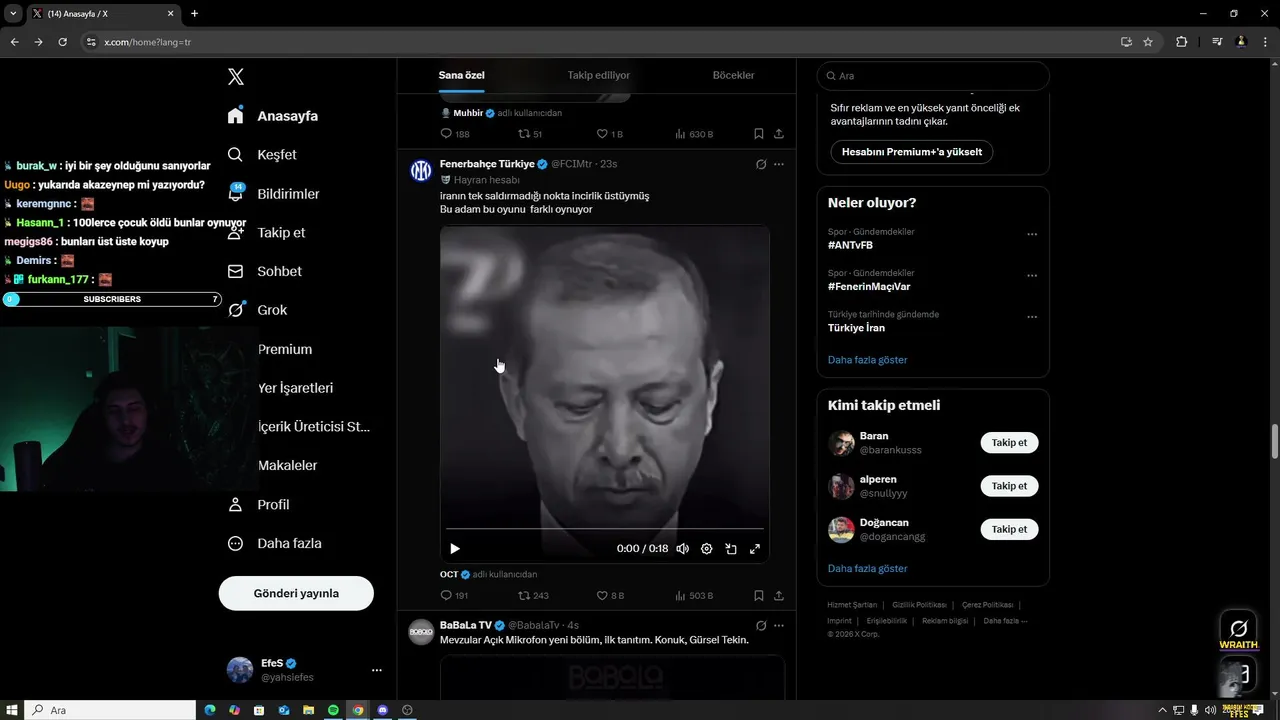Ask Grok about the Fenerbahçe Türkiye post
Image resolution: width=1280 pixels, height=720 pixels.
[x=761, y=164]
